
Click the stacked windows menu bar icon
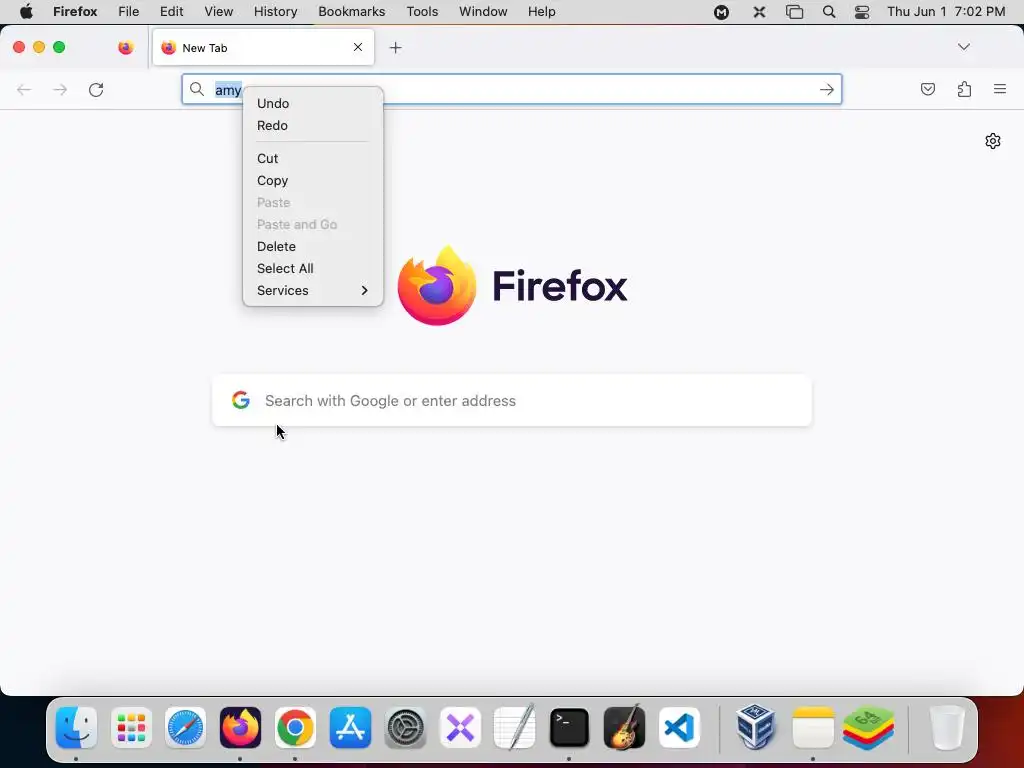(x=794, y=12)
